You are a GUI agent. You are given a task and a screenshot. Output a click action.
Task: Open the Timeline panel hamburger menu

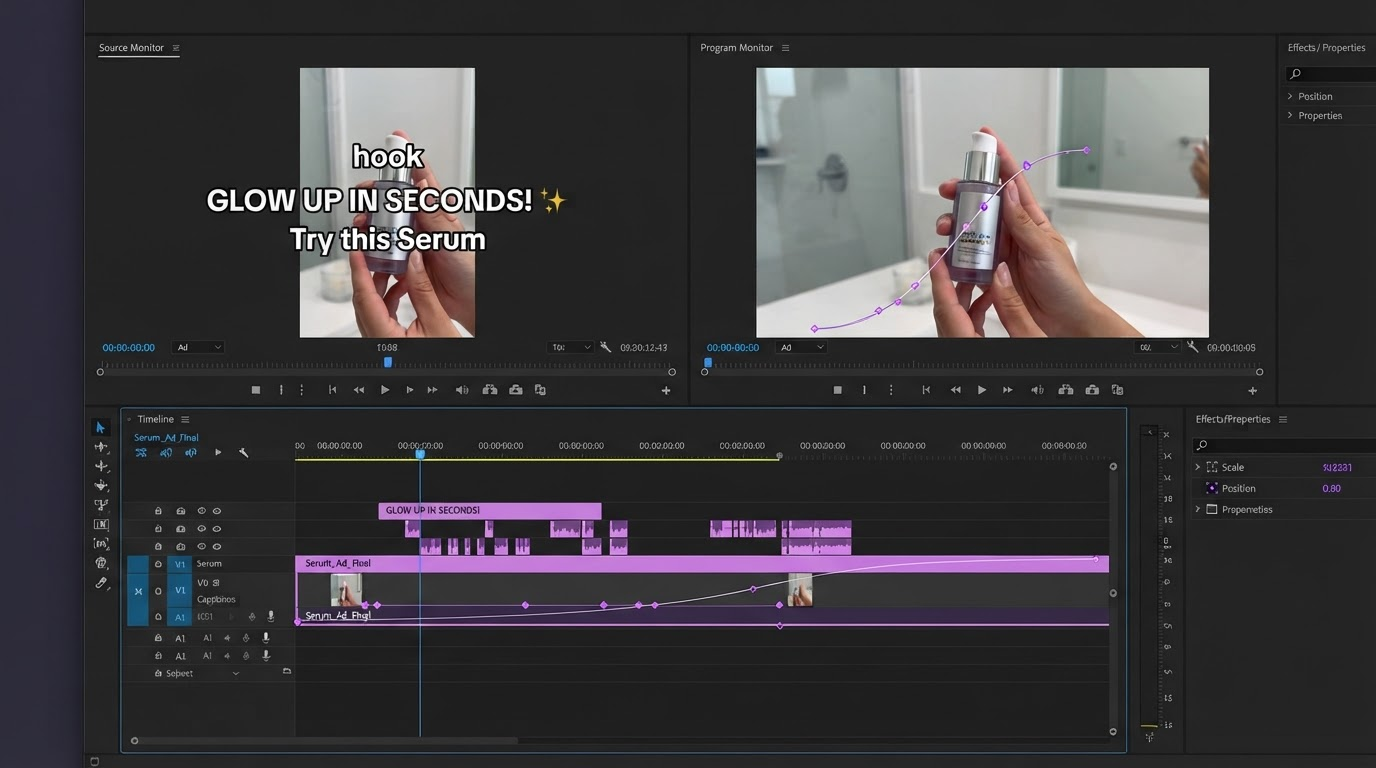(185, 419)
